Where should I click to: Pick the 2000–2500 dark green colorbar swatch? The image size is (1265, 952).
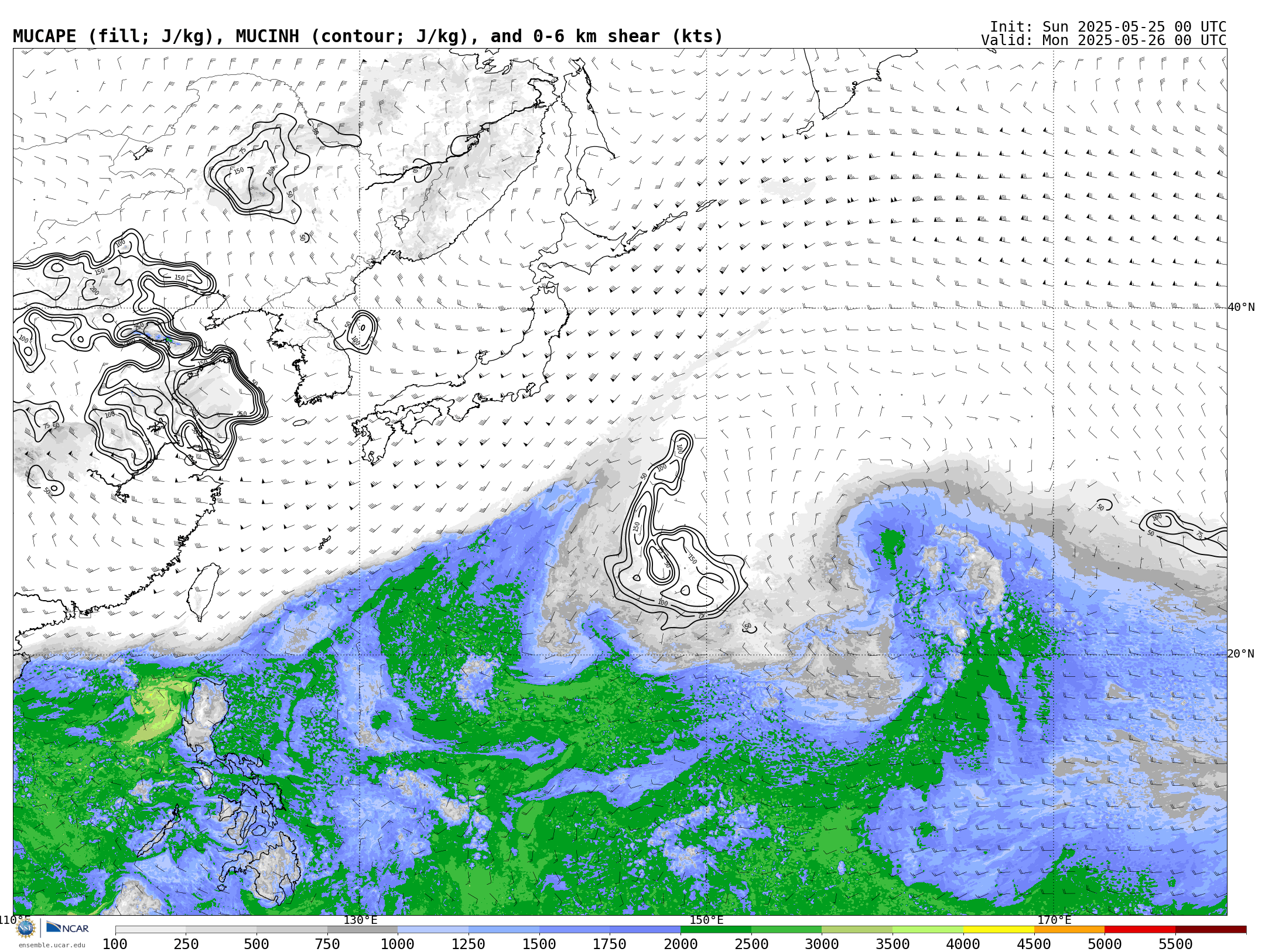[716, 930]
